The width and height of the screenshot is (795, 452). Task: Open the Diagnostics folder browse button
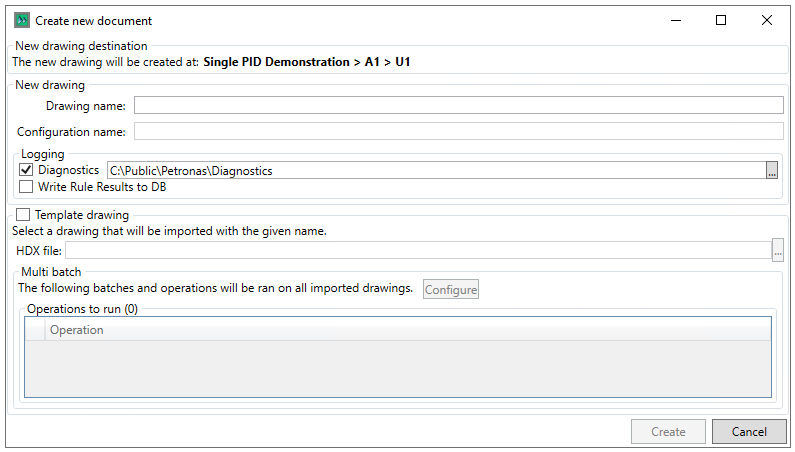point(772,171)
